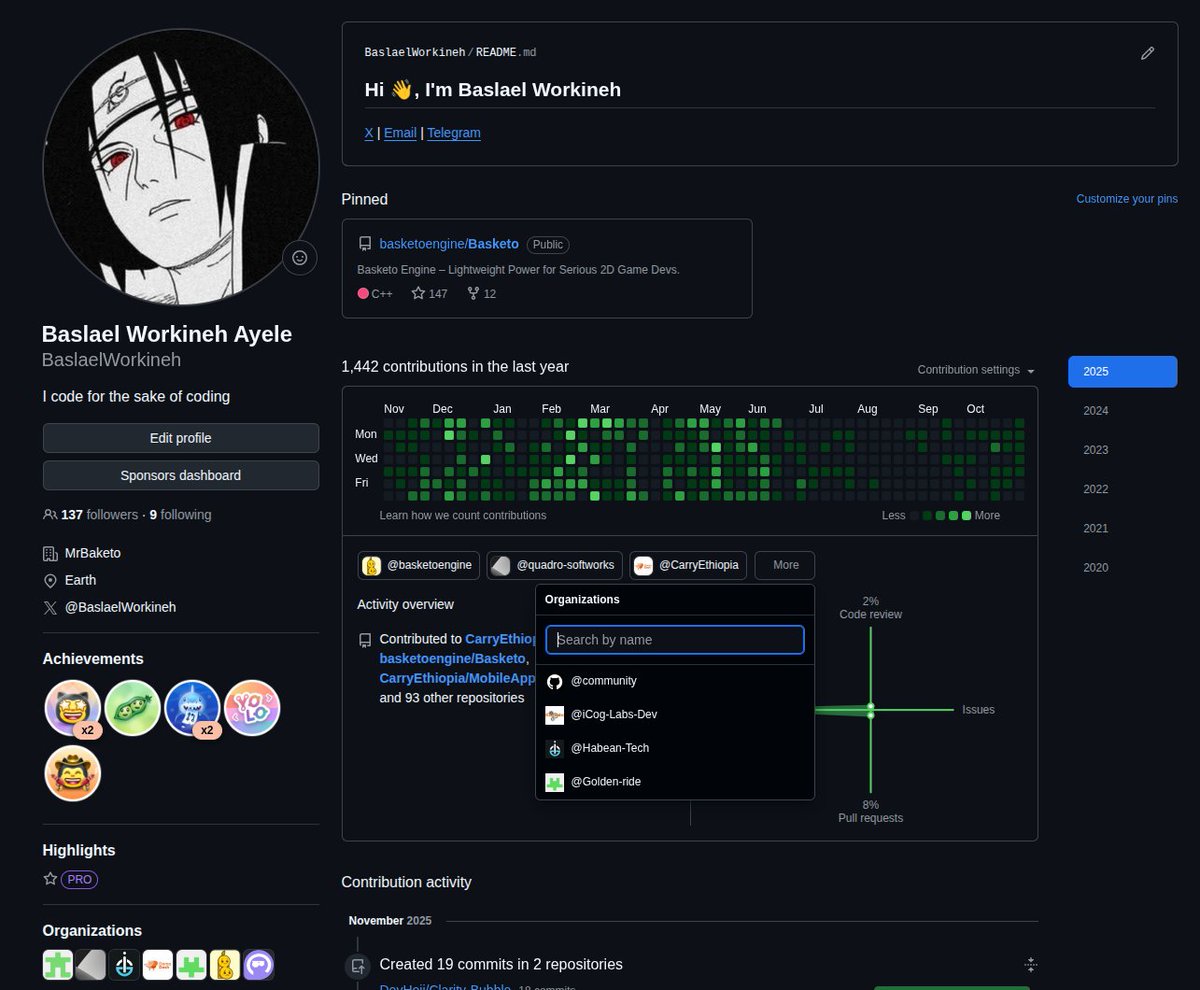This screenshot has width=1200, height=990.
Task: Click the cowboy Quickdraw achievement badge
Action: pyautogui.click(x=72, y=772)
